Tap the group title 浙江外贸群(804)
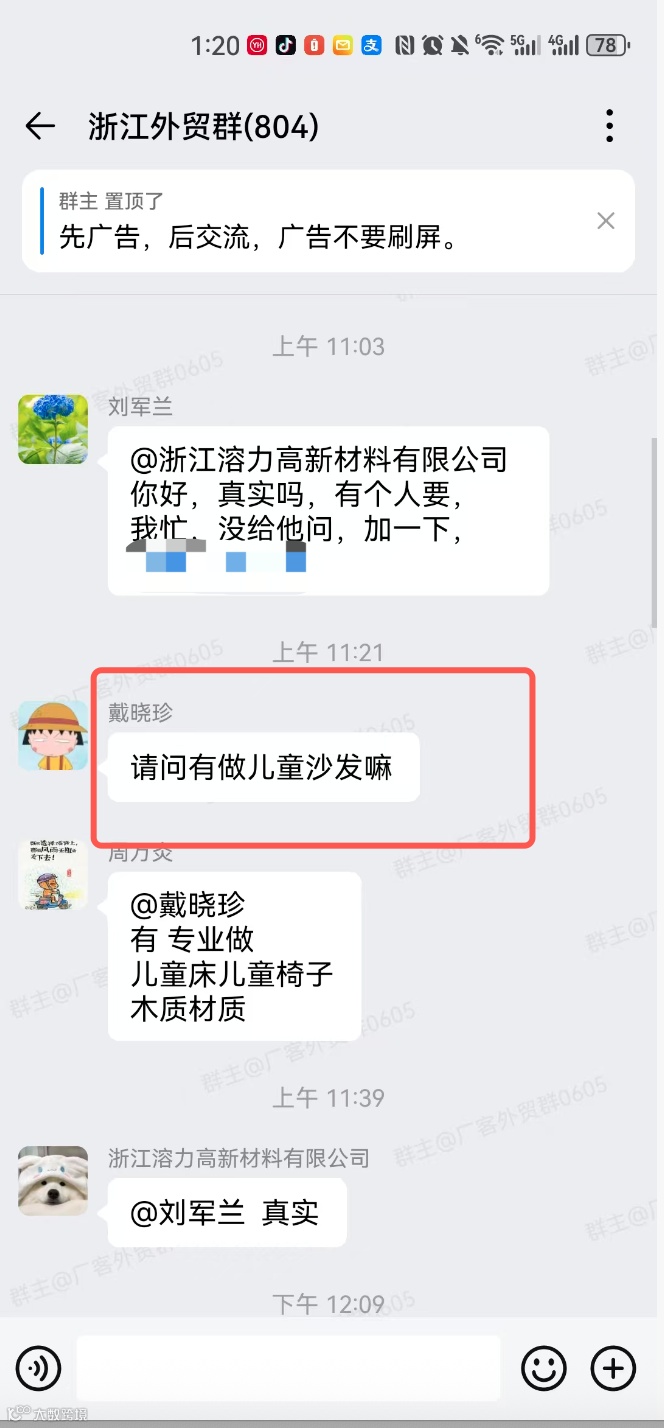This screenshot has width=664, height=1428. click(204, 127)
